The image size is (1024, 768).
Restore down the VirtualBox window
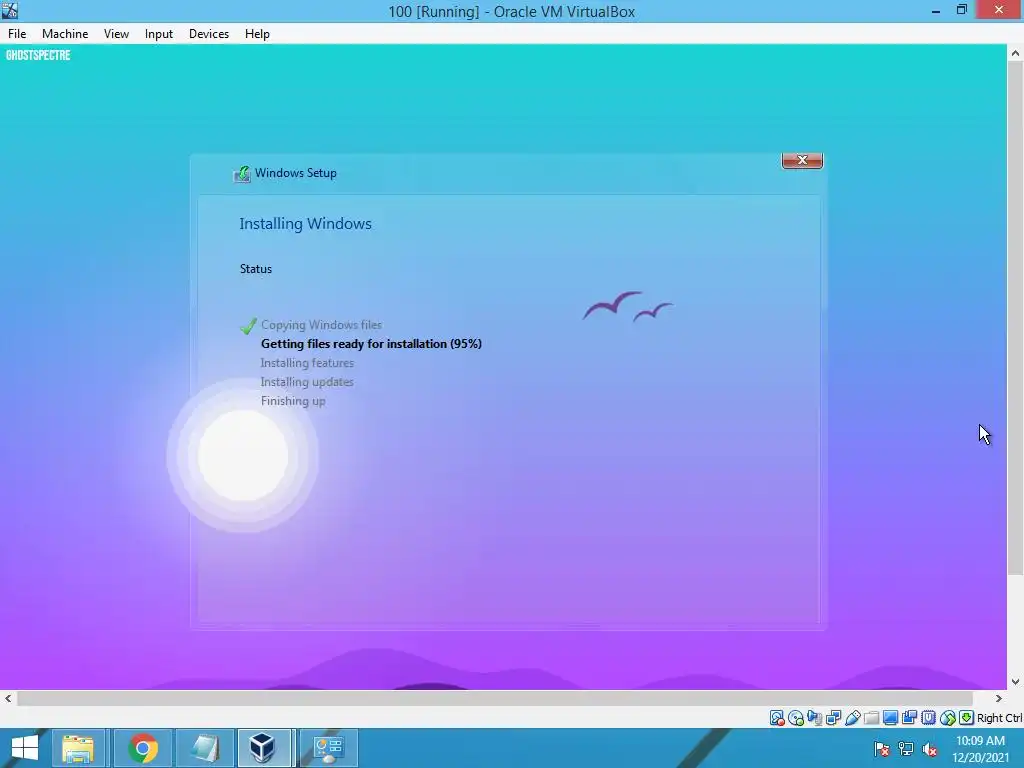(962, 10)
